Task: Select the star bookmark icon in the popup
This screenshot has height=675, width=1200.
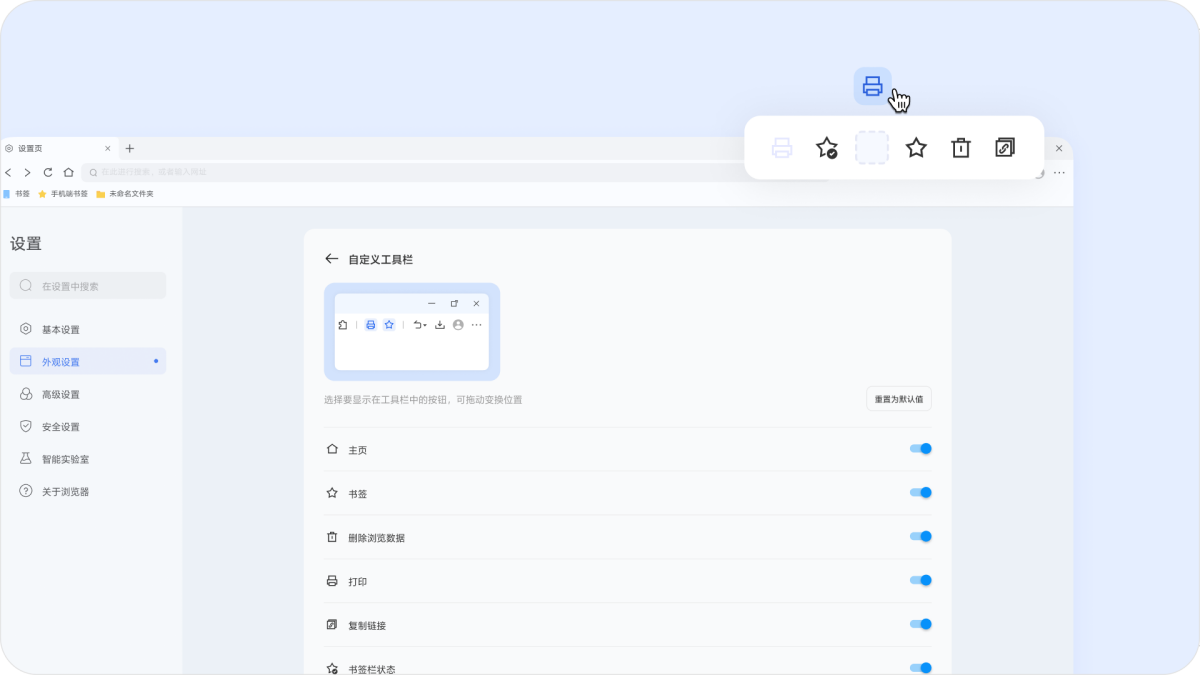Action: [x=916, y=147]
